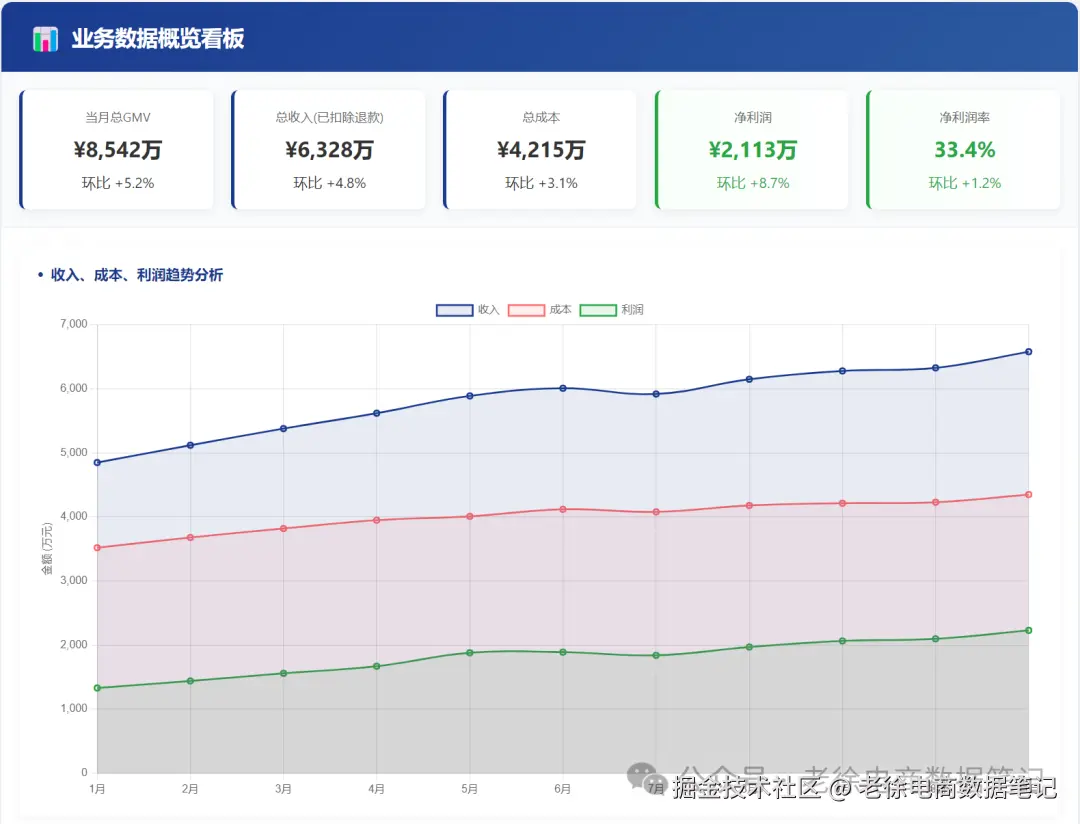This screenshot has width=1080, height=824.
Task: Toggle the 成本 legend red swatch
Action: (526, 310)
